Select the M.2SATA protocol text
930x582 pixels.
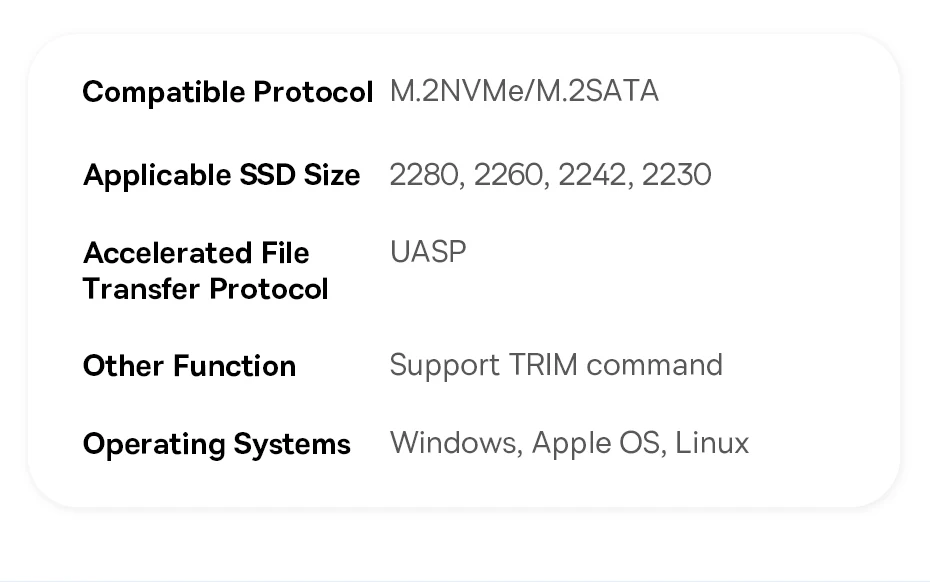point(597,92)
